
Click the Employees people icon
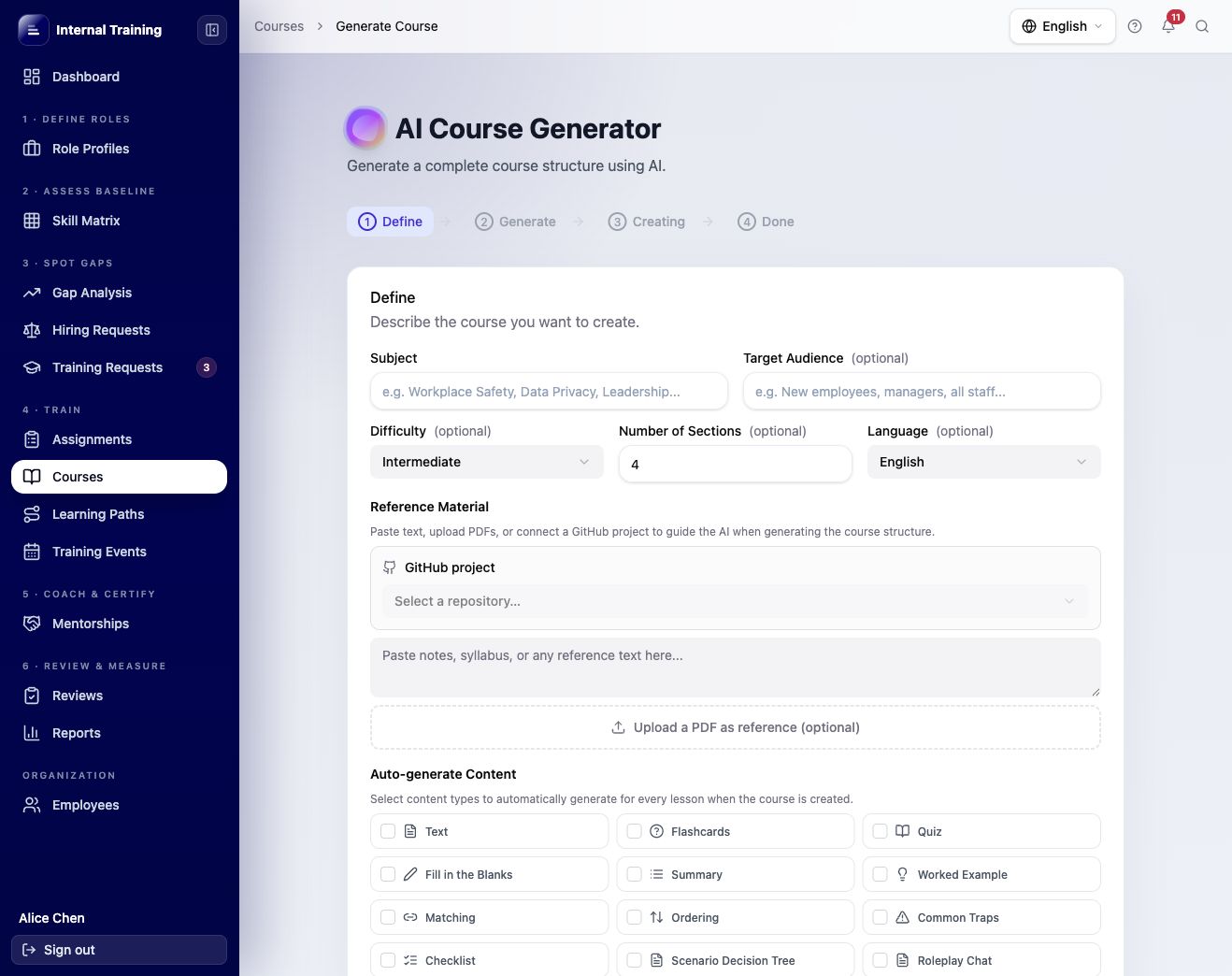point(32,805)
